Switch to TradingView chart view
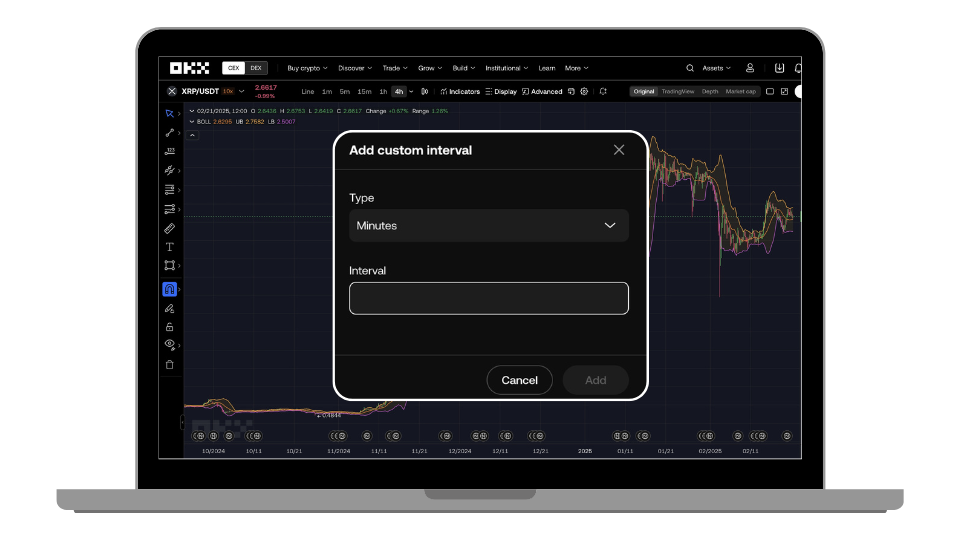Screen dimensions: 960x540 [678, 91]
